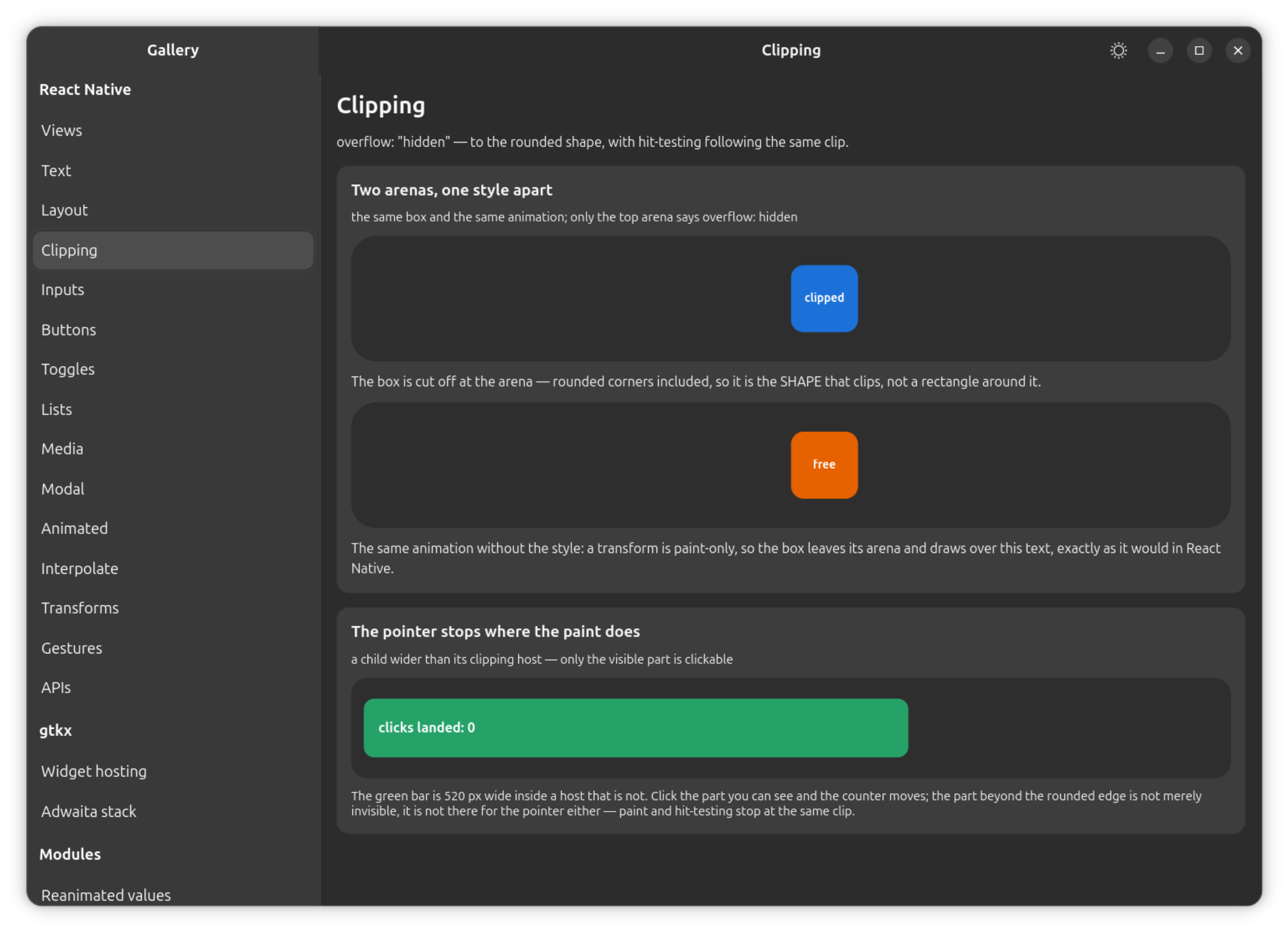Select Adwaita stack in the sidebar
This screenshot has height=932, width=1288.
[173, 811]
